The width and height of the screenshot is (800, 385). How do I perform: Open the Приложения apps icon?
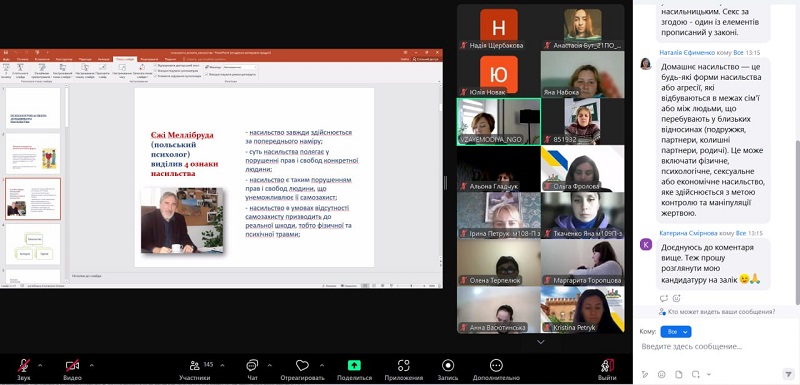tap(404, 366)
